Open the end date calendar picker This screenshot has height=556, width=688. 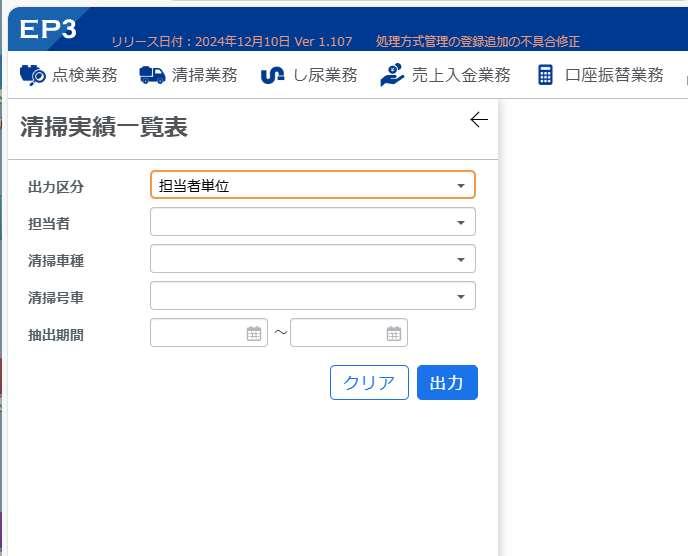[394, 334]
